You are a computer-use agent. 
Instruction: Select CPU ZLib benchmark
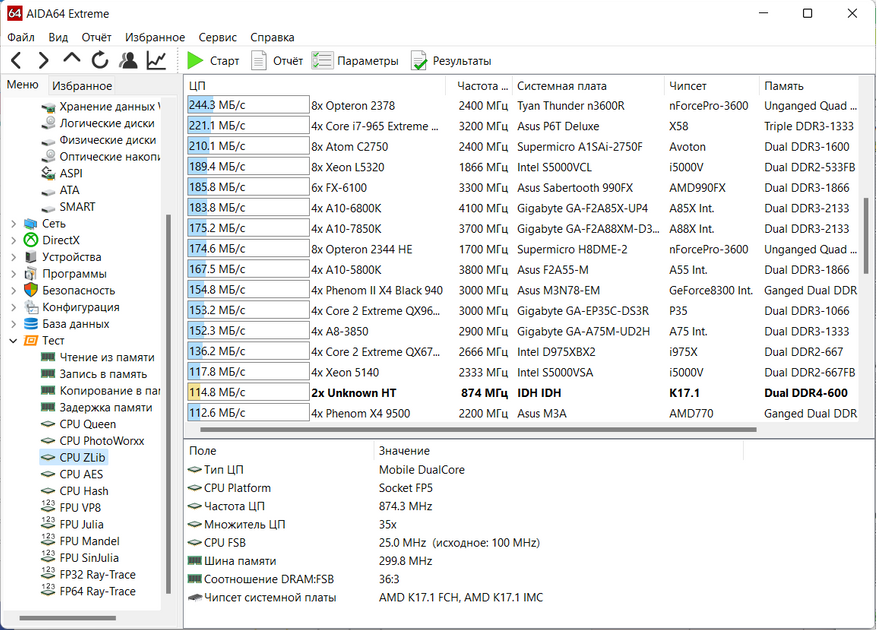(73, 458)
